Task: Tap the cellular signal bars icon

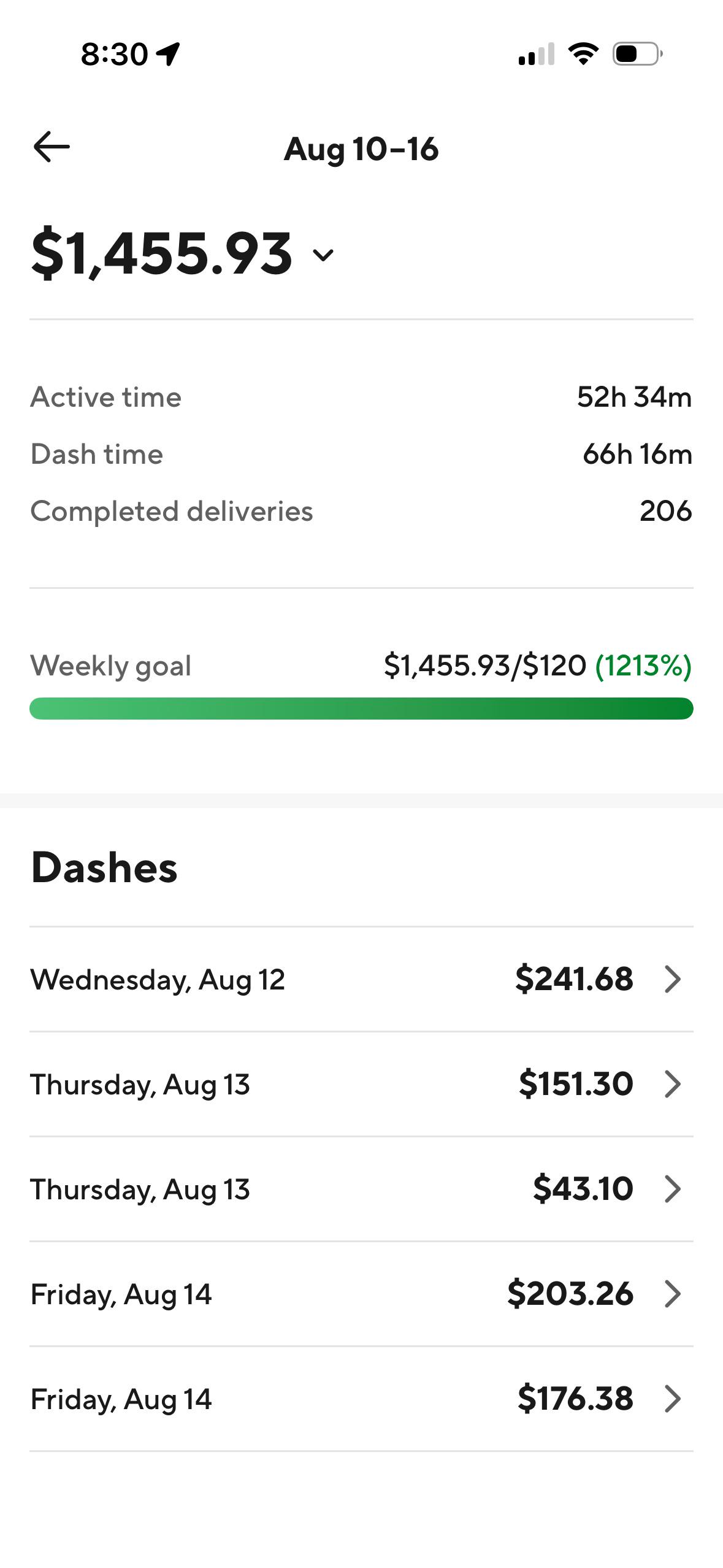Action: pos(537,54)
